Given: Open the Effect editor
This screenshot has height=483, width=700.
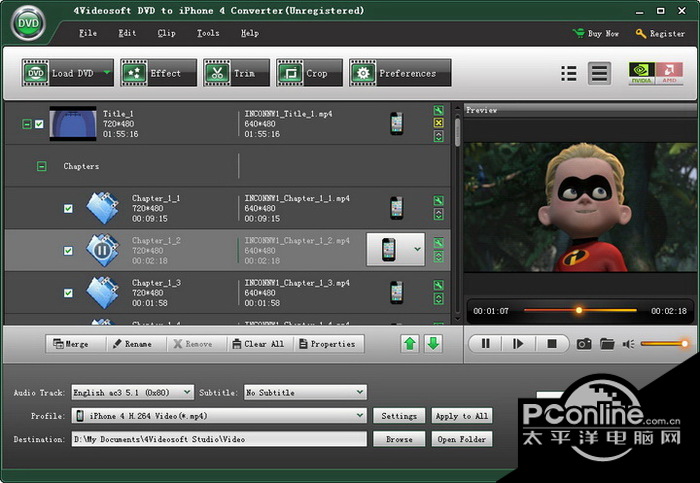Looking at the screenshot, I should pyautogui.click(x=158, y=73).
